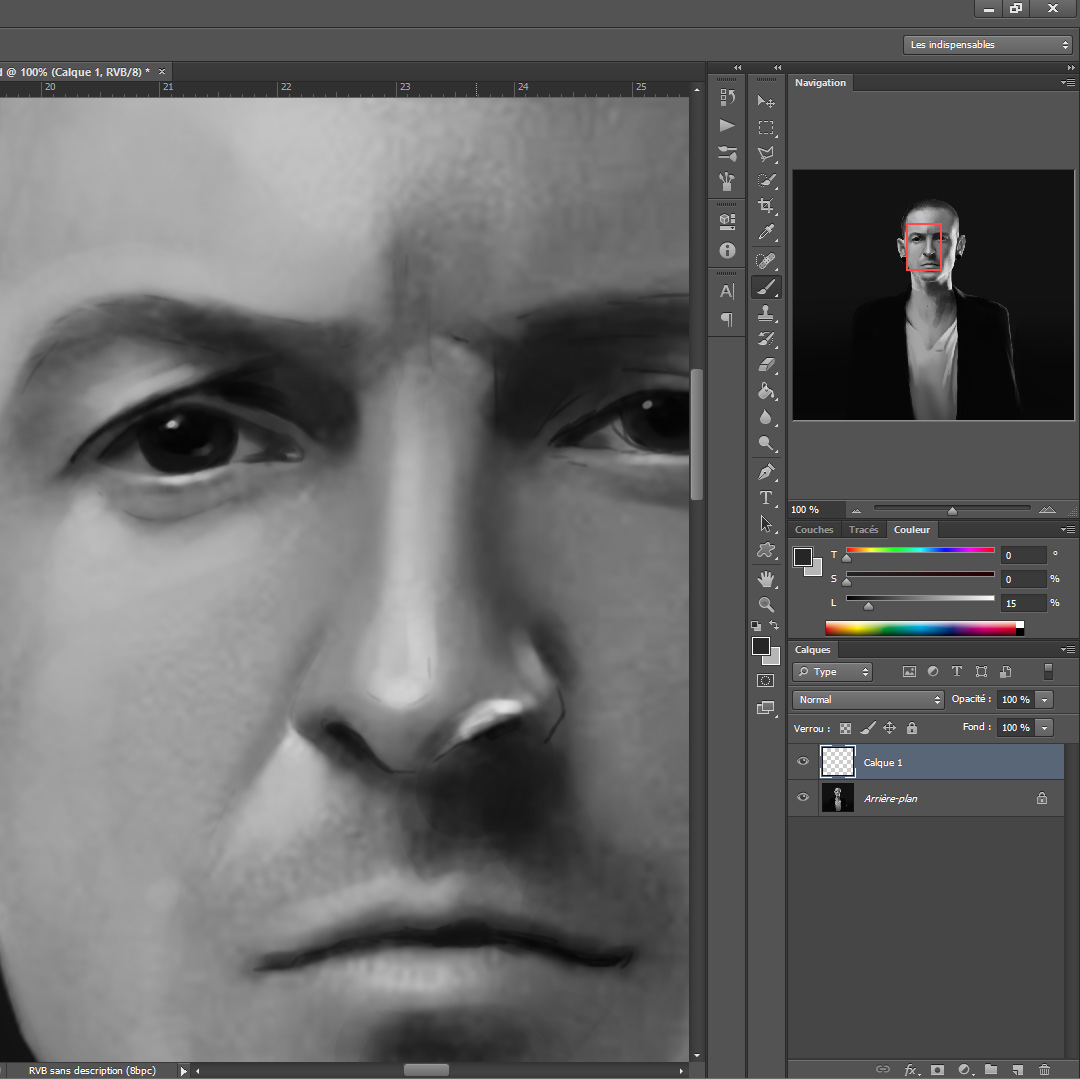Toggle the lock transparent pixels option
The width and height of the screenshot is (1080, 1080).
pos(845,728)
